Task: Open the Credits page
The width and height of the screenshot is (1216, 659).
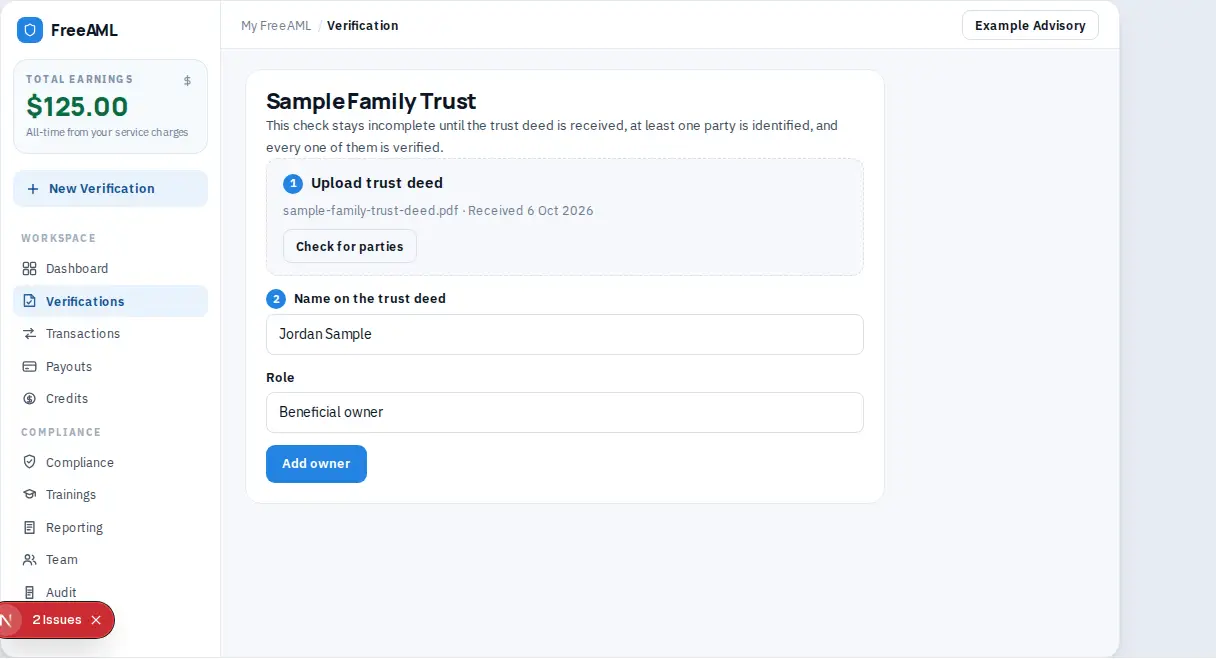Action: [110, 399]
